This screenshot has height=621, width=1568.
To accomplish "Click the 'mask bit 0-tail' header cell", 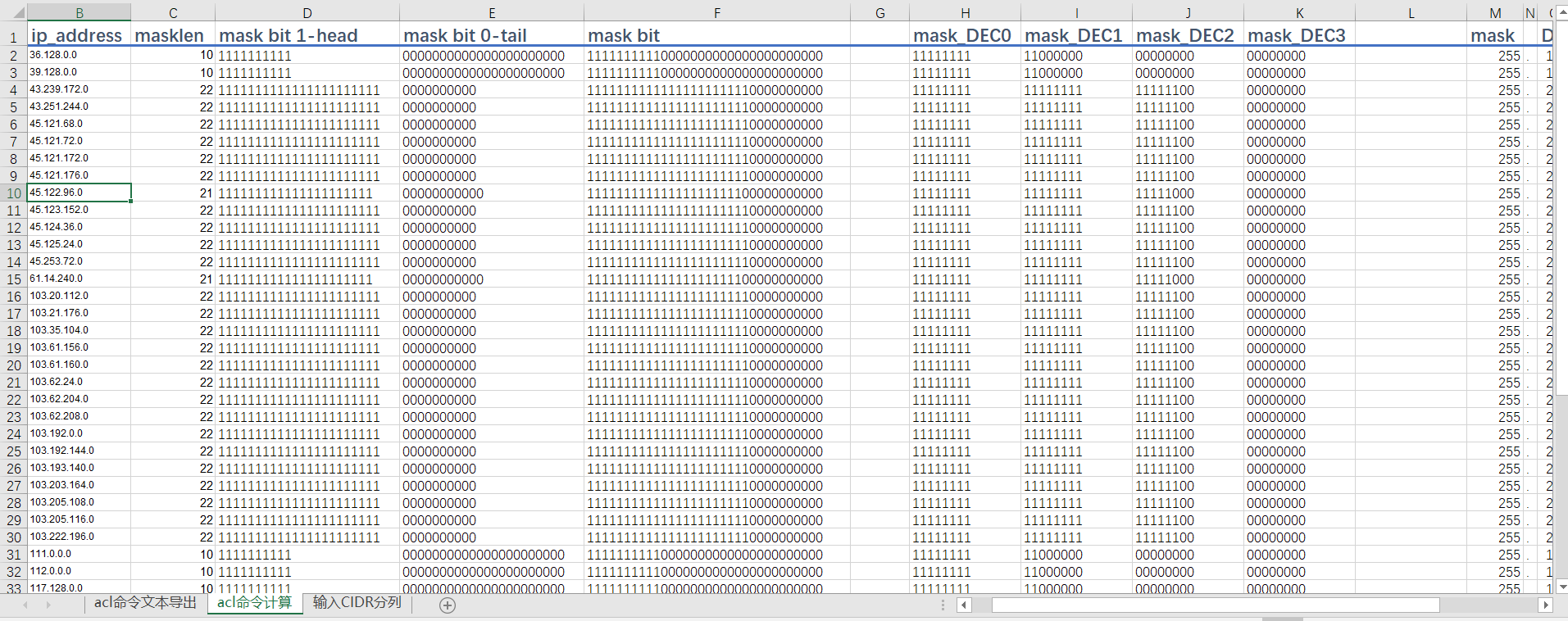I will 492,36.
